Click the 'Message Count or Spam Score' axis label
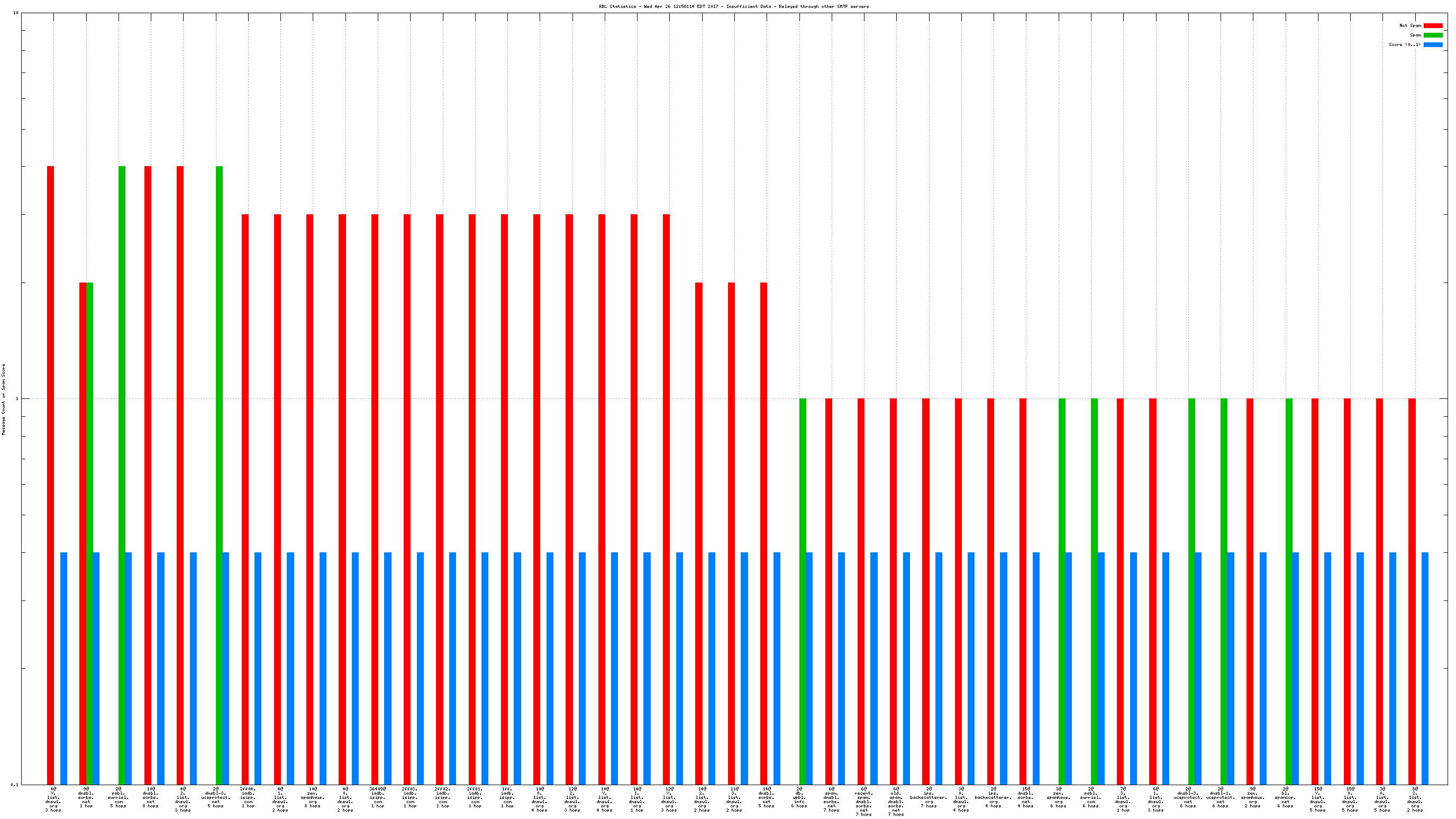Viewport: 1456px width, 819px height. click(x=3, y=399)
